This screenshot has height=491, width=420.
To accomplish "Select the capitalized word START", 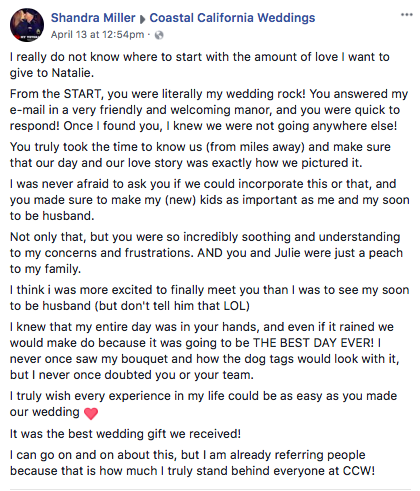I will pyautogui.click(x=83, y=94).
